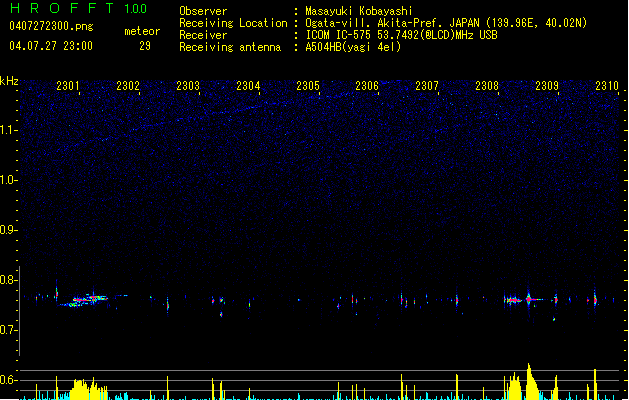Click the 2308 time axis marker
The width and height of the screenshot is (629, 400).
(487, 86)
